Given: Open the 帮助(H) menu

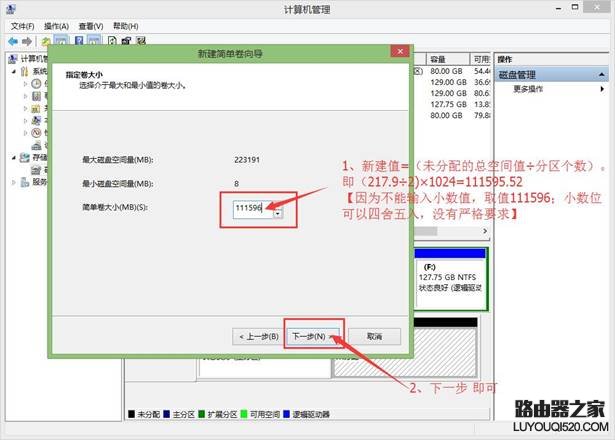Looking at the screenshot, I should (x=126, y=26).
